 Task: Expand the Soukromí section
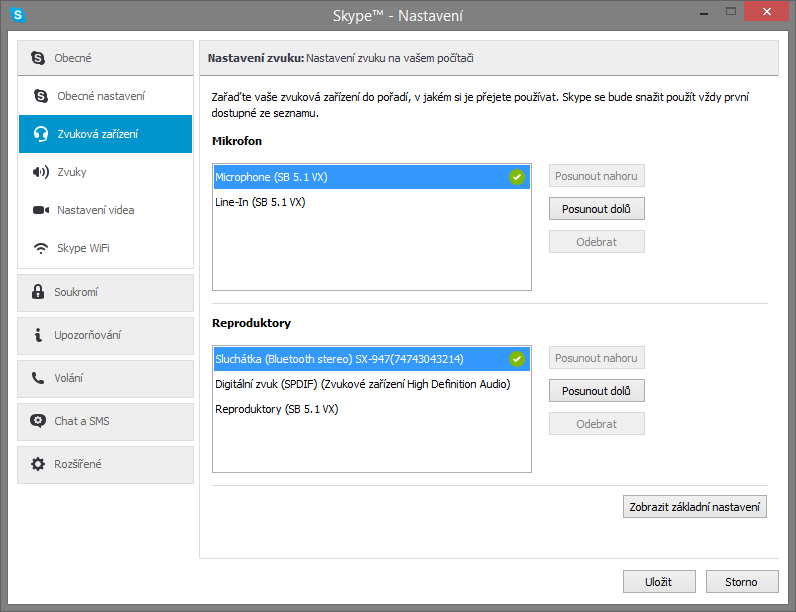point(106,293)
